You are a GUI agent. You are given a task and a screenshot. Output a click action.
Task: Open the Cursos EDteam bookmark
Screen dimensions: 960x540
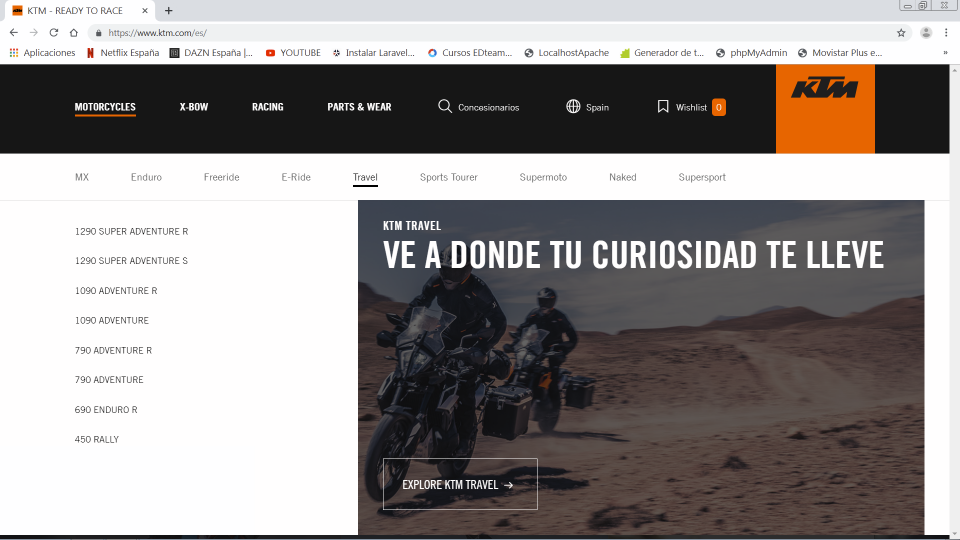pyautogui.click(x=470, y=53)
